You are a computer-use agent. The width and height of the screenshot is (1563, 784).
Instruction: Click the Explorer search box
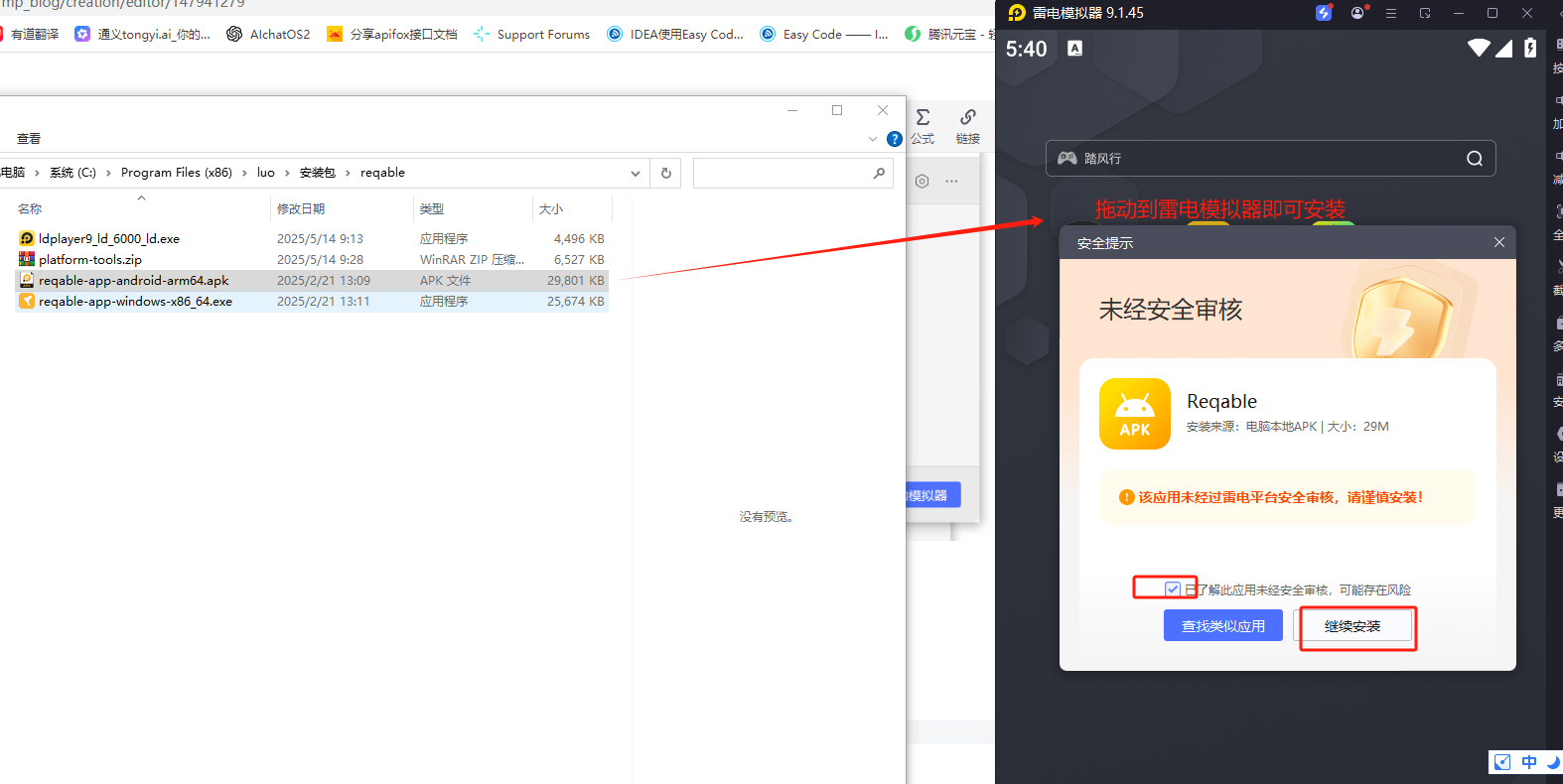coord(792,173)
